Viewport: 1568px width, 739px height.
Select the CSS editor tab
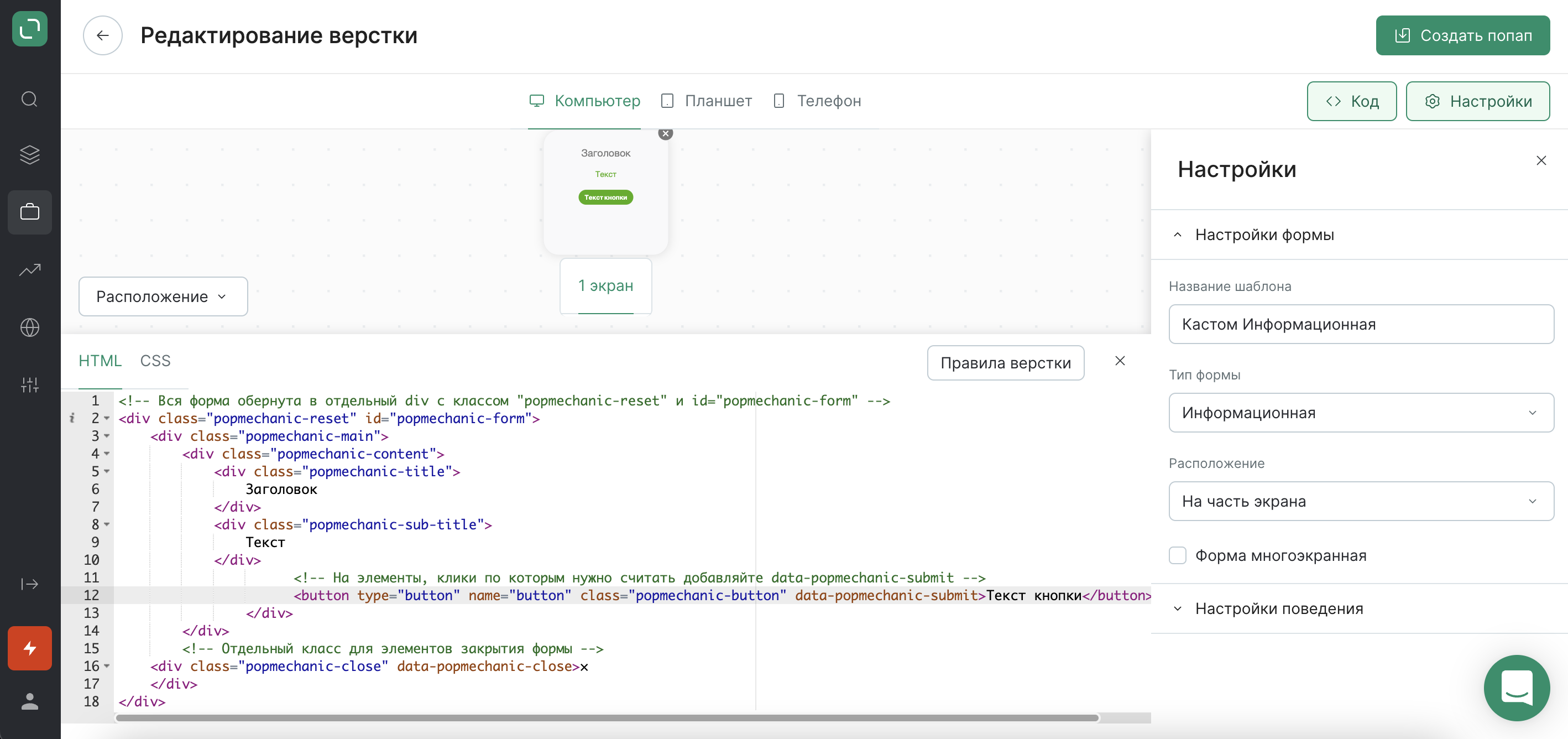coord(155,361)
